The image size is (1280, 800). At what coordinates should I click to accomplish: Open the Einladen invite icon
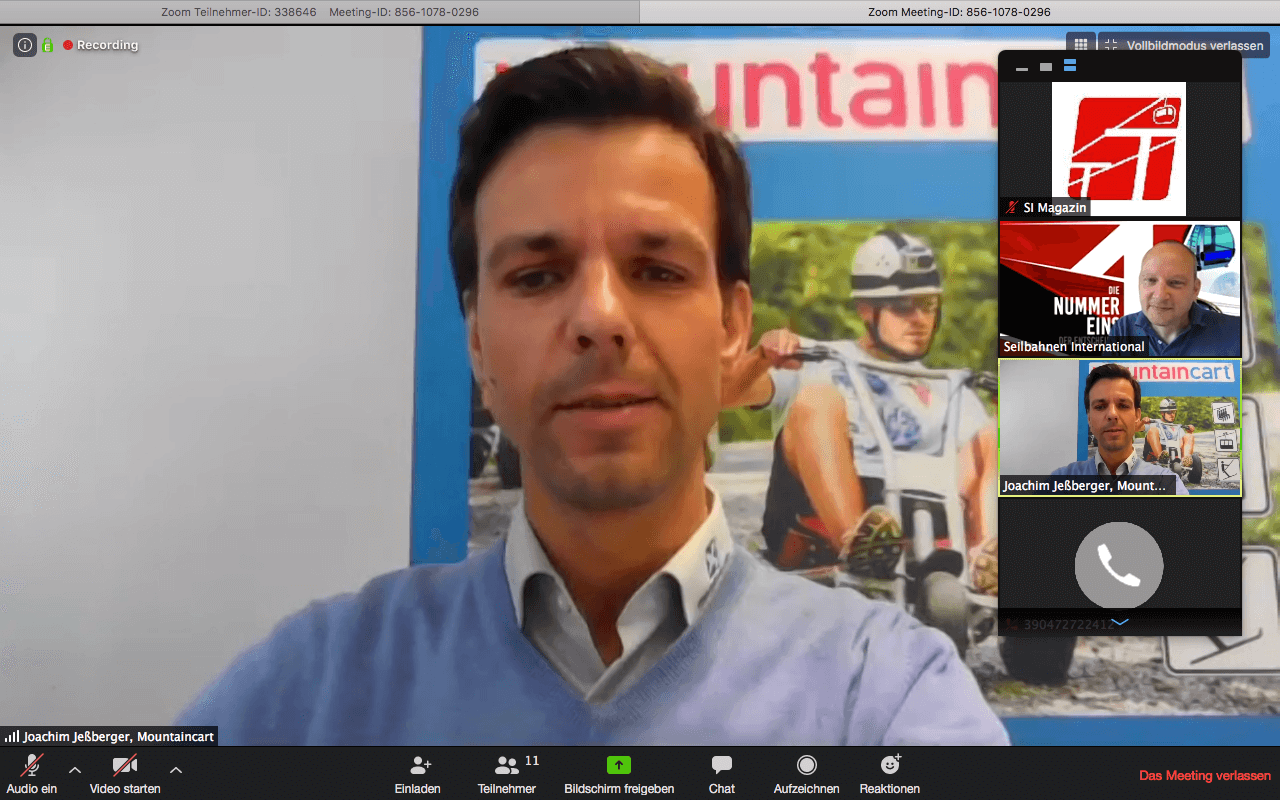pyautogui.click(x=420, y=766)
